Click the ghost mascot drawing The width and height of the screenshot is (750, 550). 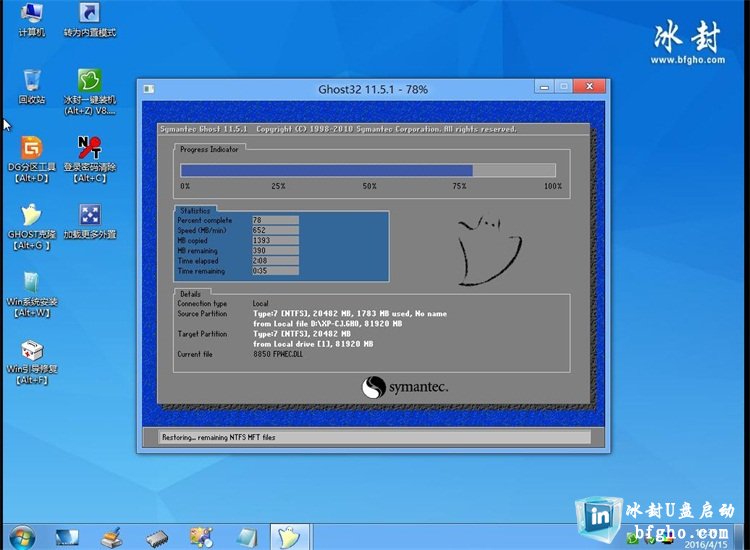click(489, 251)
